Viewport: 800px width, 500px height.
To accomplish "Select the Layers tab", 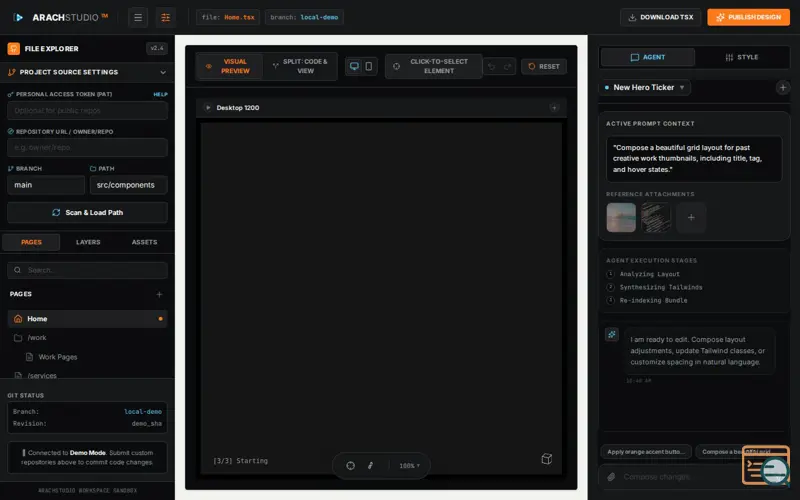I will [88, 242].
